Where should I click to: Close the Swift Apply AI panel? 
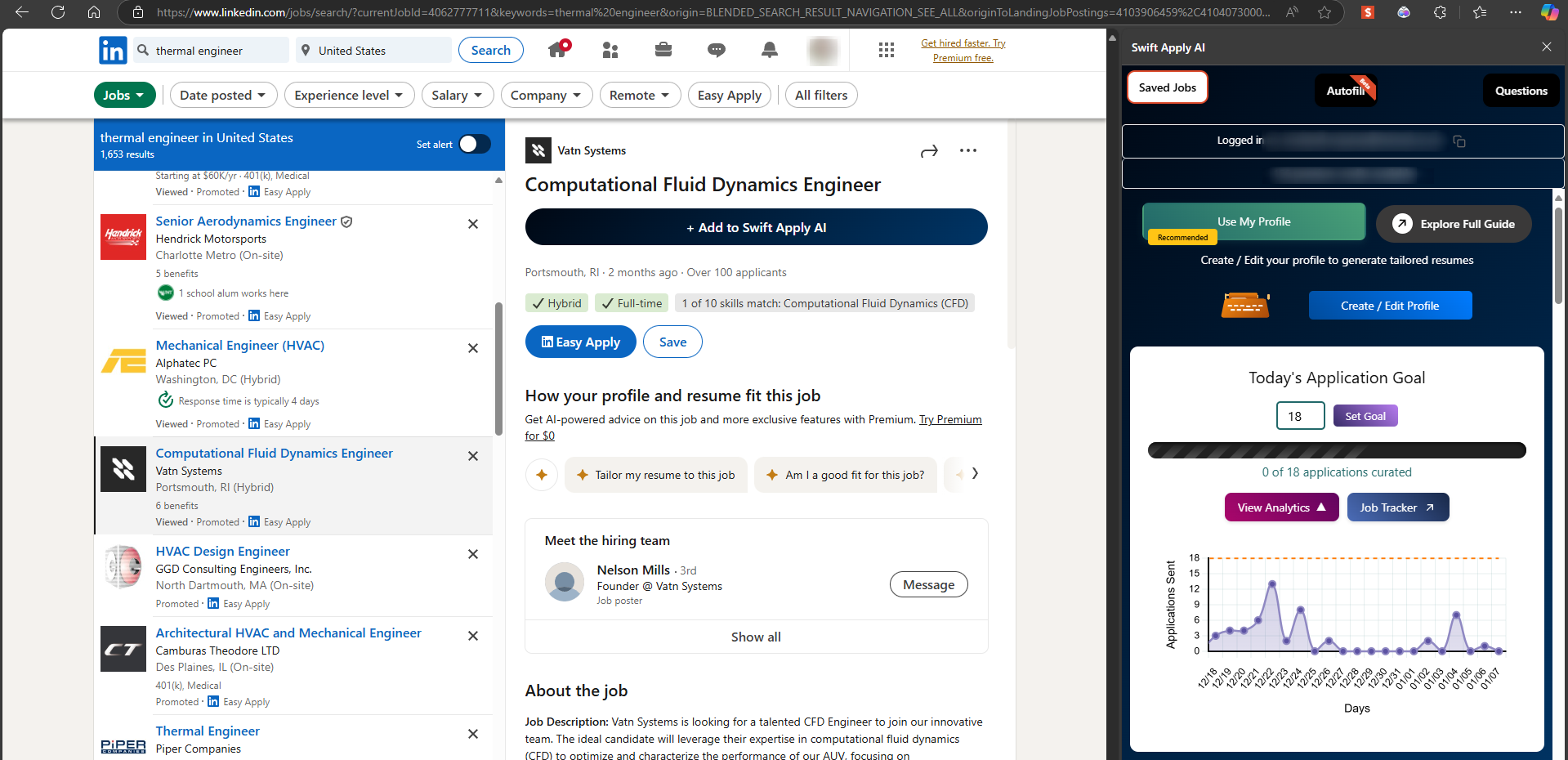coord(1547,47)
